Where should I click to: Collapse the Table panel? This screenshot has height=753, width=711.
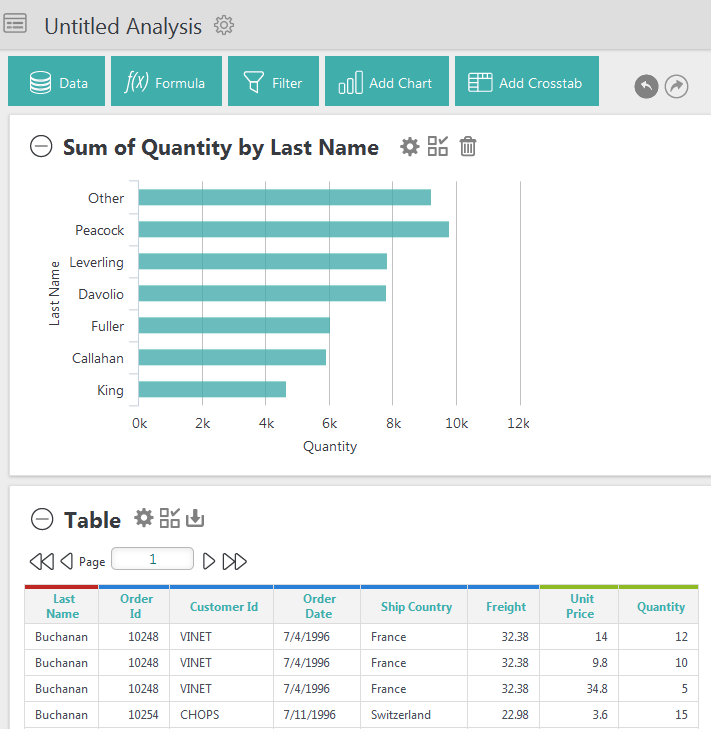pyautogui.click(x=42, y=519)
